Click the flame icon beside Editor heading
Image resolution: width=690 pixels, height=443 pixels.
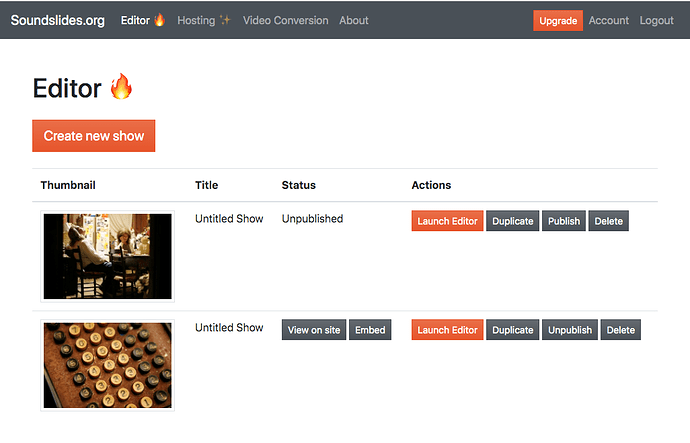[x=121, y=87]
